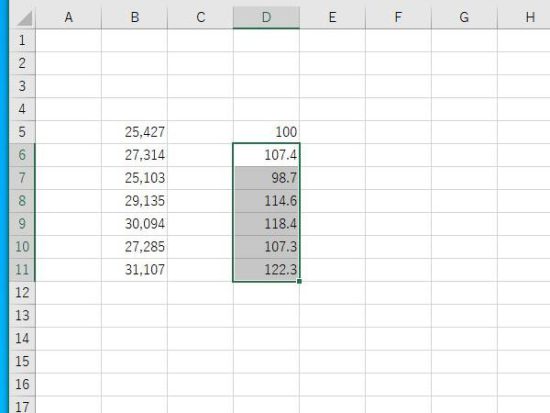Click cell containing 27,314
The width and height of the screenshot is (550, 413).
(134, 155)
